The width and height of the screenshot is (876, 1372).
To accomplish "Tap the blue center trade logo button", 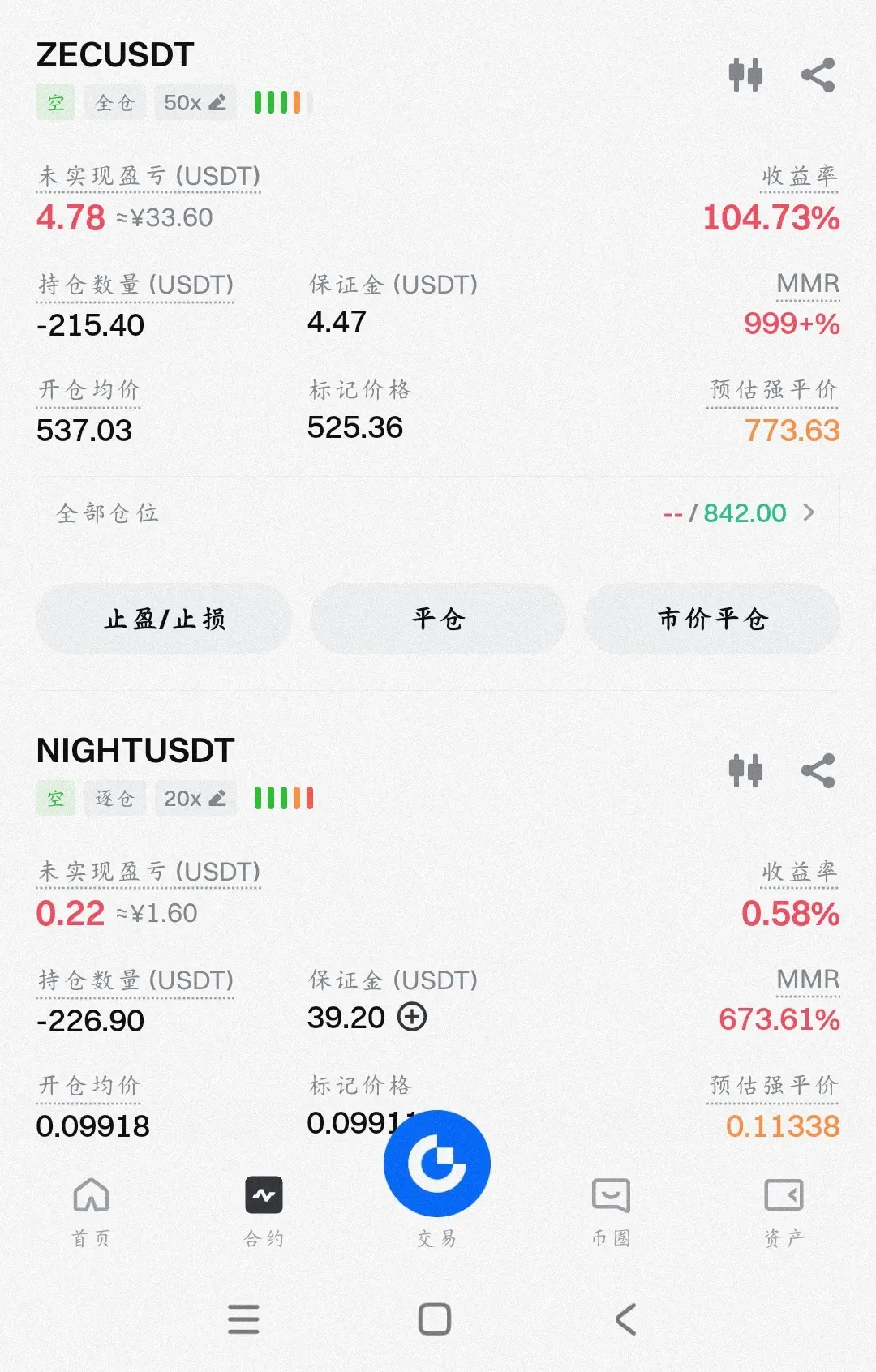I will [x=437, y=1164].
